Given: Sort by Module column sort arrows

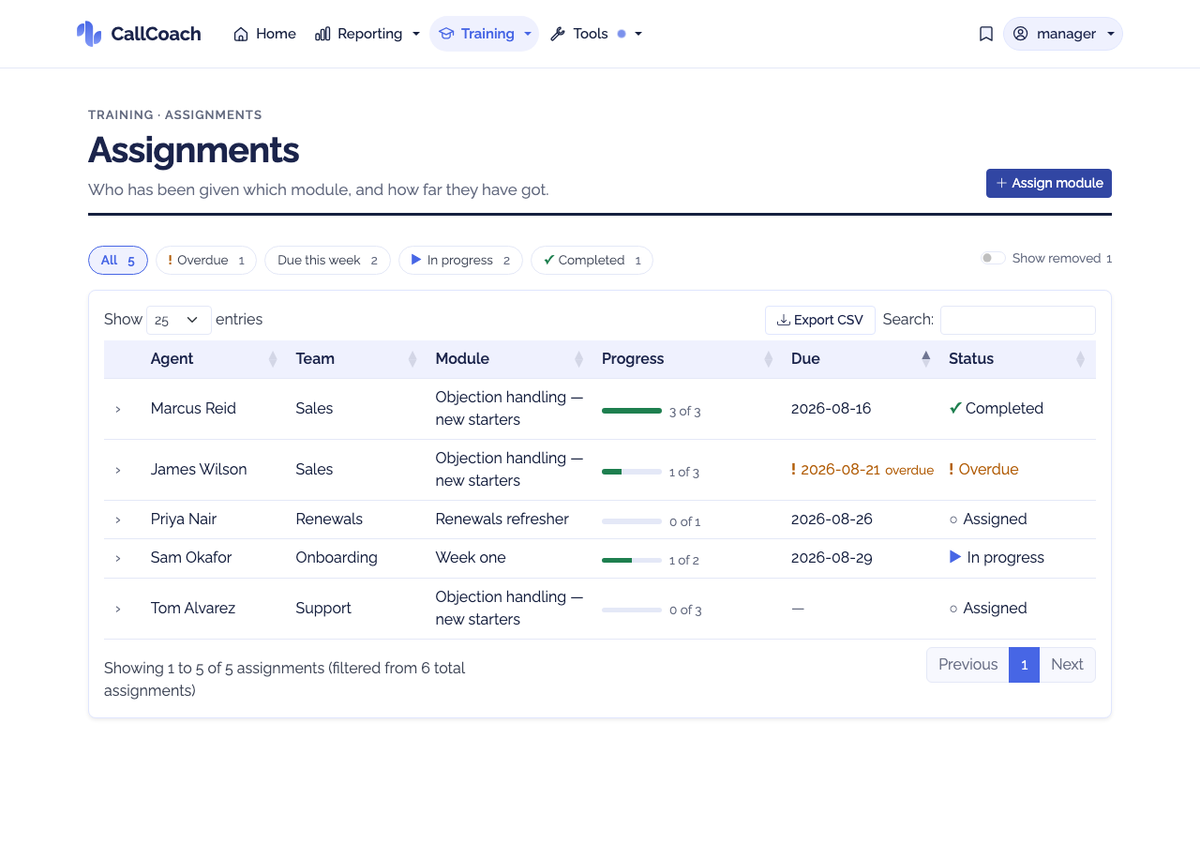Looking at the screenshot, I should click(579, 359).
